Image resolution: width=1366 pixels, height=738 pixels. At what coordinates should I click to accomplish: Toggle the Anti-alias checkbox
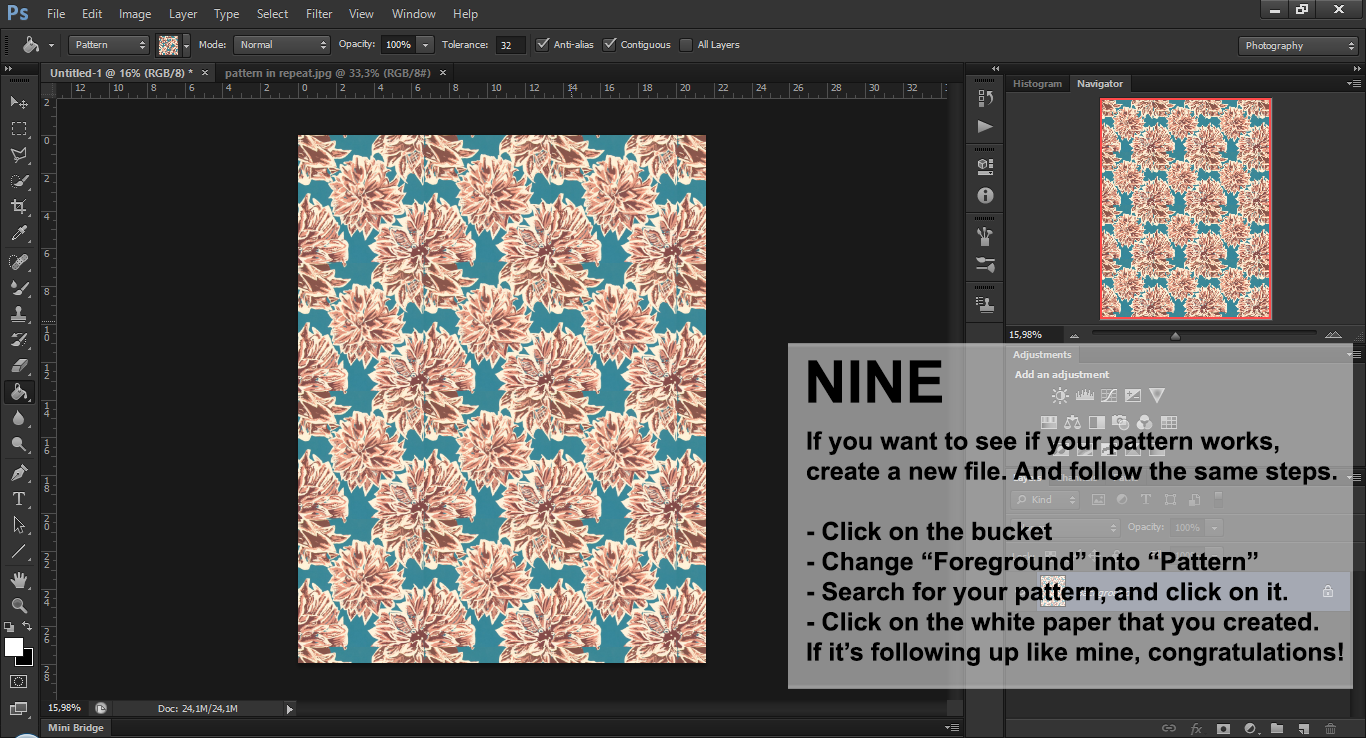(543, 45)
